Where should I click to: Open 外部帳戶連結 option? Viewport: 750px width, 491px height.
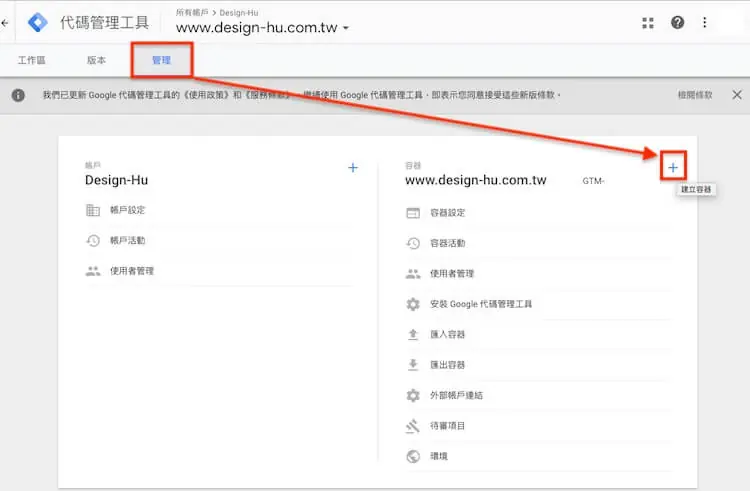point(456,395)
